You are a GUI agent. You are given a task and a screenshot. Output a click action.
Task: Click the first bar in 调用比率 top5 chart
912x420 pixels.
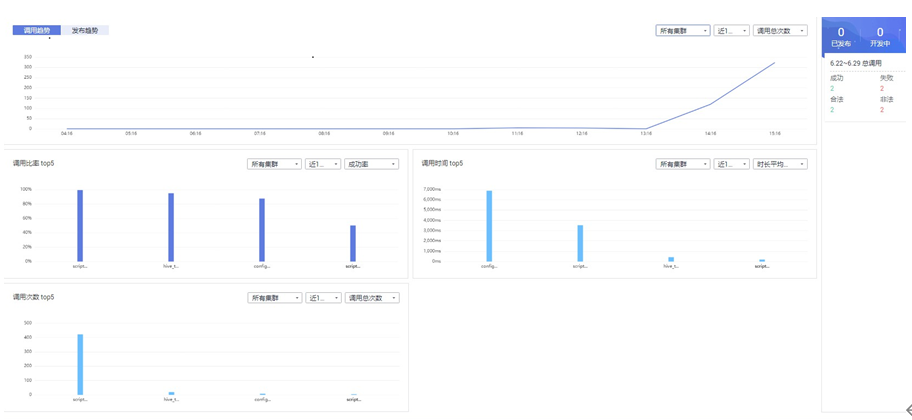click(80, 225)
